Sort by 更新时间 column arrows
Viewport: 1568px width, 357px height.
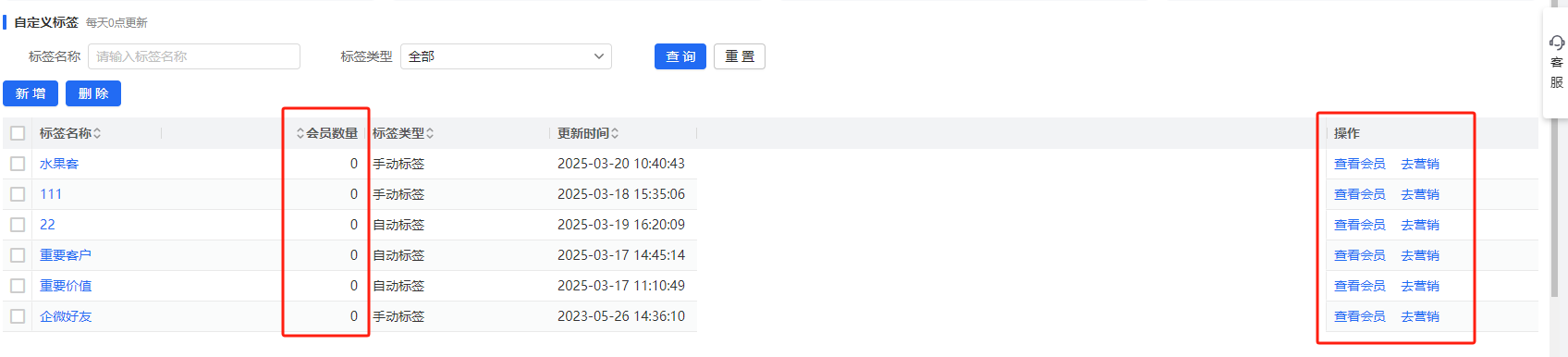pos(615,133)
